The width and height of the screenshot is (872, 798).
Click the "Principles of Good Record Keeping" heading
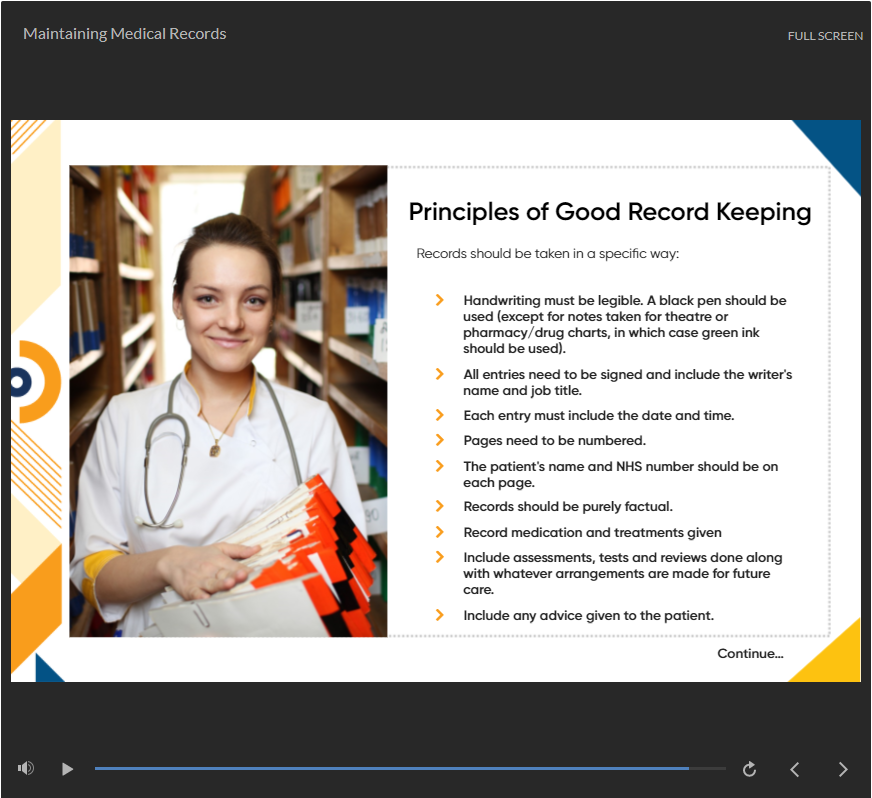[x=609, y=212]
